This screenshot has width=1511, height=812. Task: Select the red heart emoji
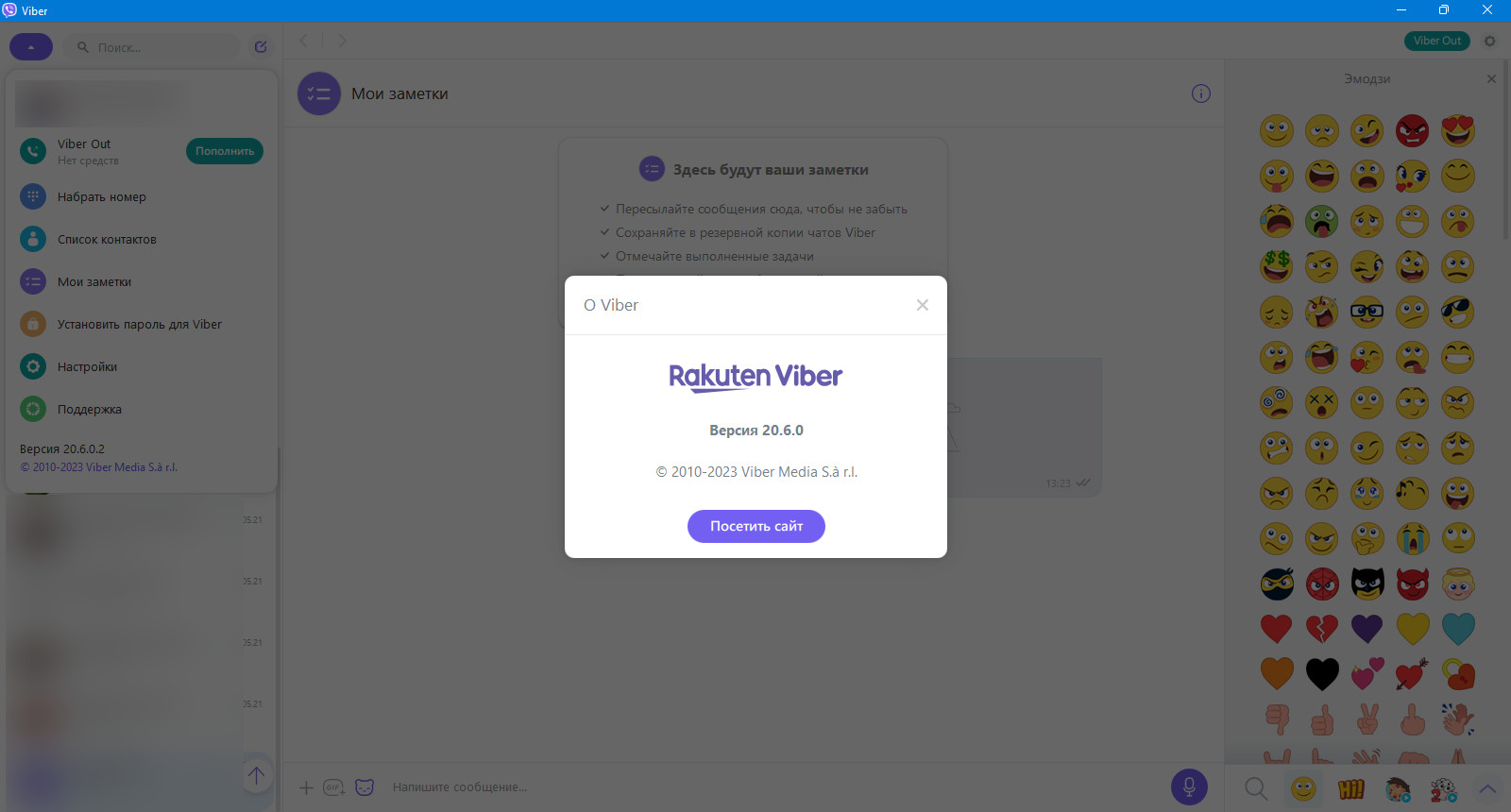[1276, 628]
